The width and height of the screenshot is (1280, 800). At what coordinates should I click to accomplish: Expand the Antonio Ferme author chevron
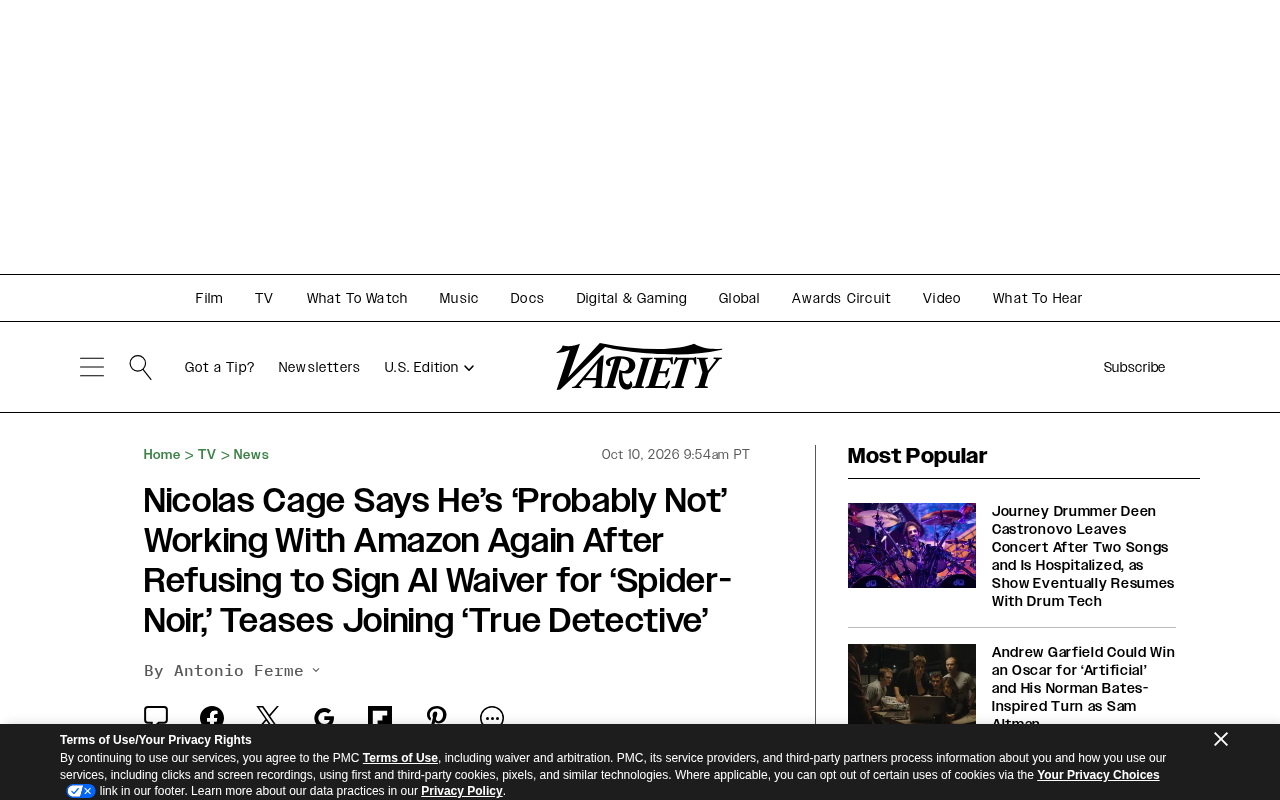316,670
